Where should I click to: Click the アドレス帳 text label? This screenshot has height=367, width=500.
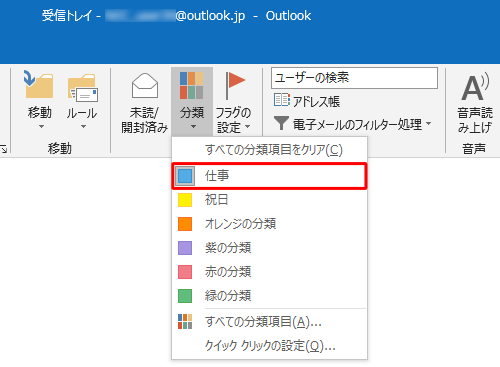coord(316,101)
